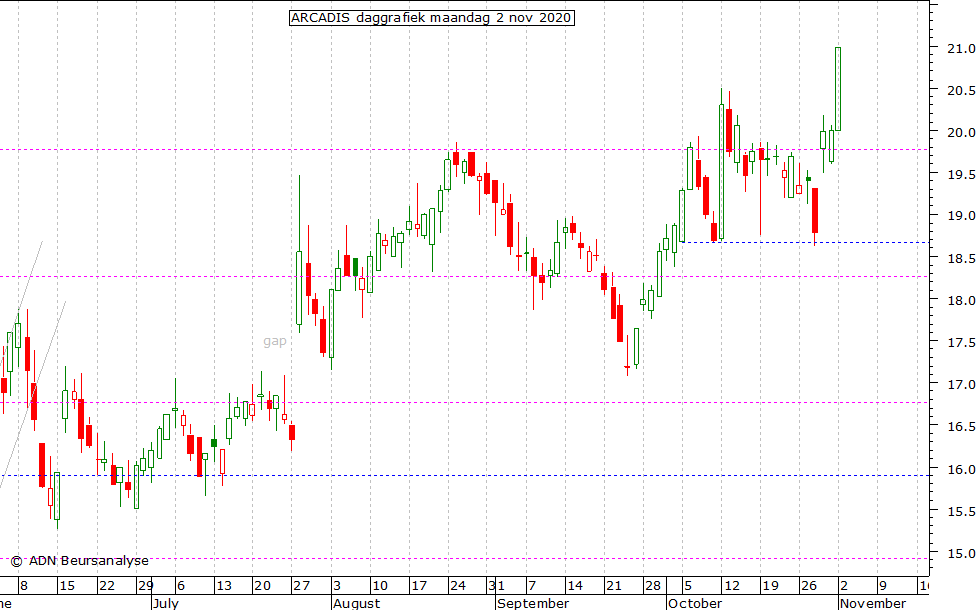Viewport: 980px width, 610px height.
Task: Click date label 27 in July
Action: (x=301, y=586)
